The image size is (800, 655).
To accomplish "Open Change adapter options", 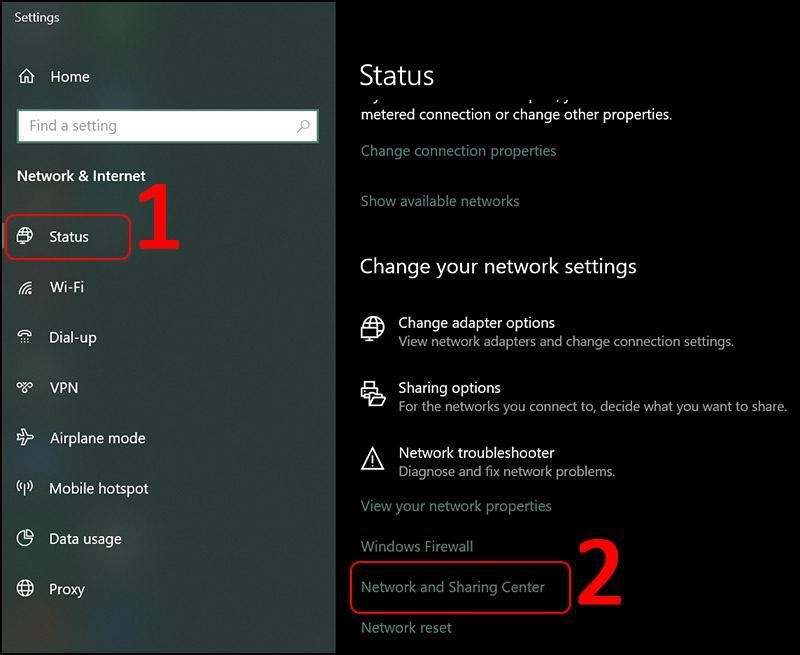I will (476, 323).
